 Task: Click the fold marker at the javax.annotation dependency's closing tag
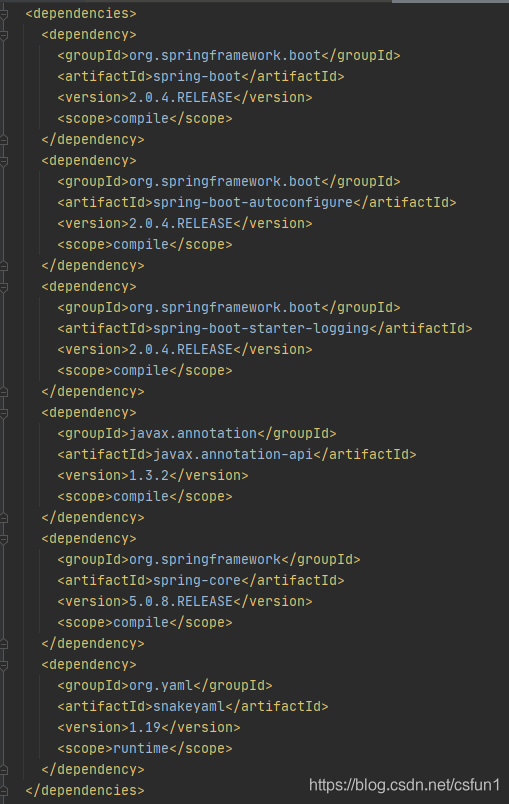click(x=4, y=518)
